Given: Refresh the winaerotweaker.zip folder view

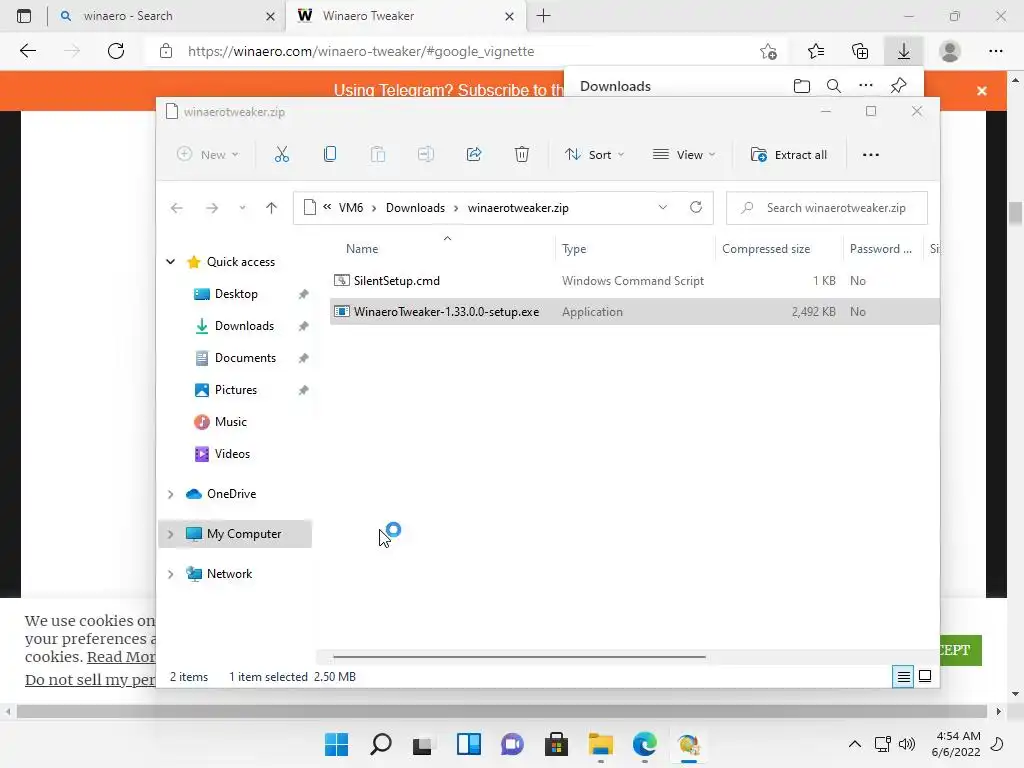Looking at the screenshot, I should (x=696, y=207).
